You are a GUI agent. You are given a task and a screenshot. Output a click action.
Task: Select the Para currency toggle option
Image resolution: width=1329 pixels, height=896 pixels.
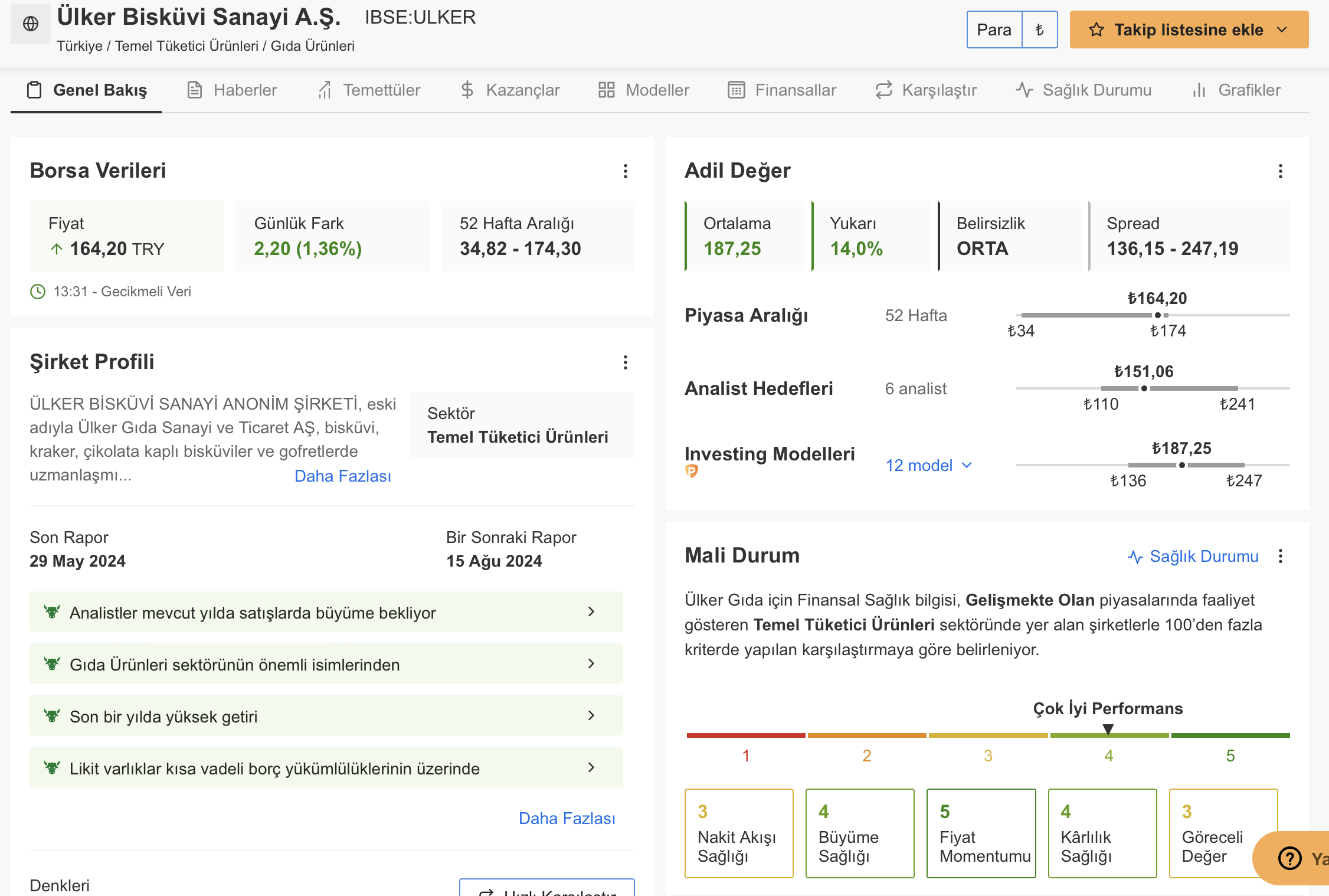994,30
